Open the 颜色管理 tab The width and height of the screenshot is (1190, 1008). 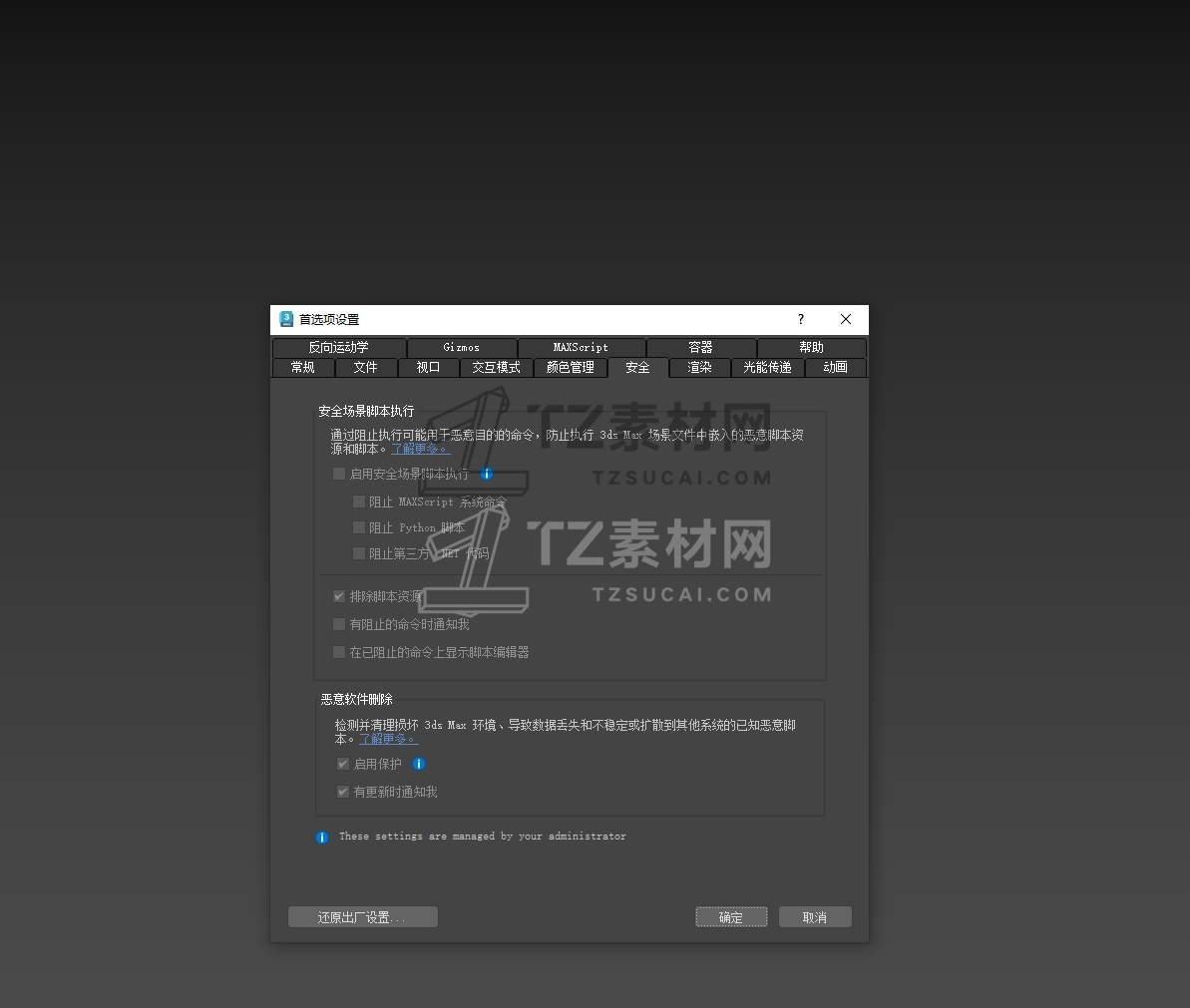(570, 367)
